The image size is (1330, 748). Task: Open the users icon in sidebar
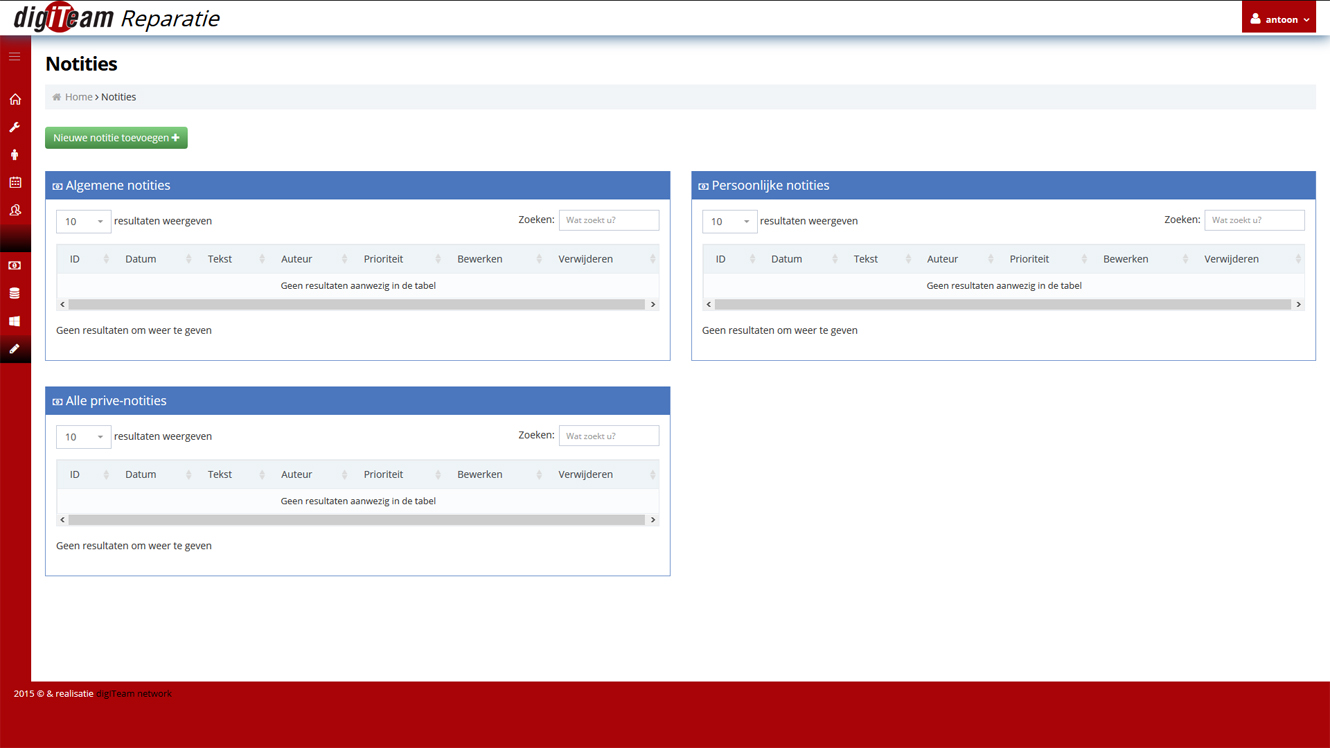click(x=15, y=210)
